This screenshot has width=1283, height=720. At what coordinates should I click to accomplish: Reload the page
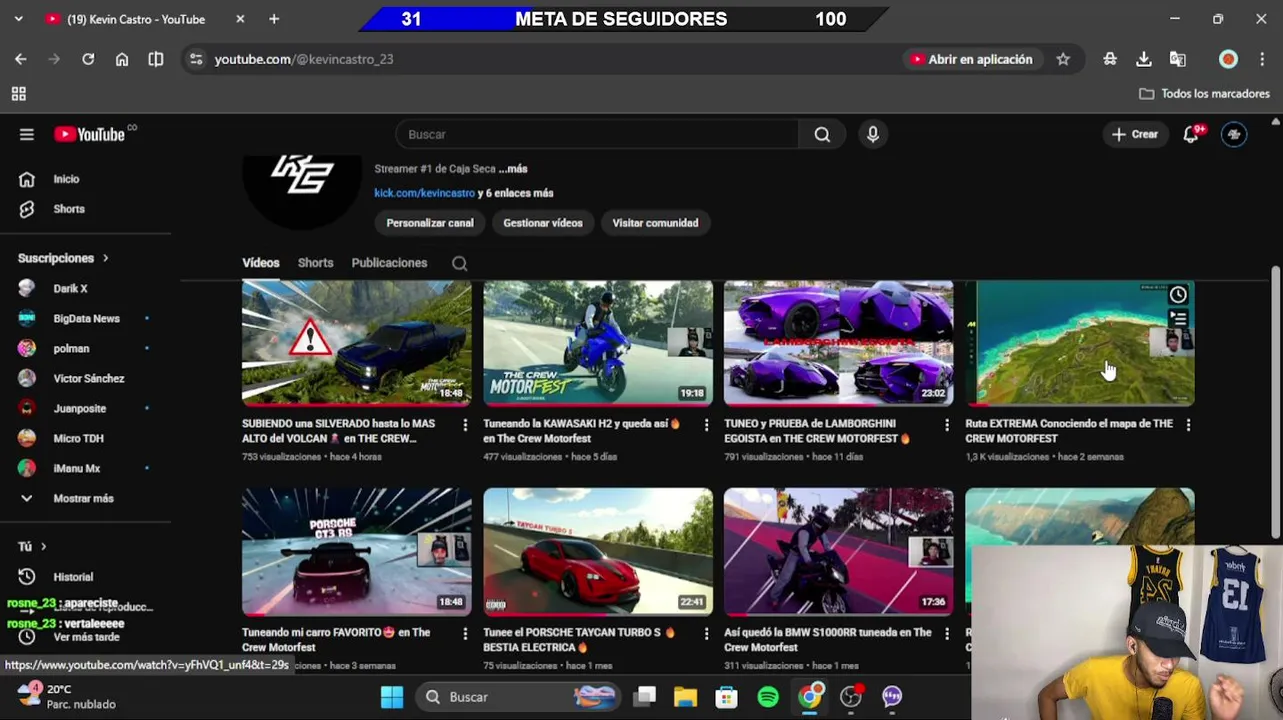click(88, 59)
